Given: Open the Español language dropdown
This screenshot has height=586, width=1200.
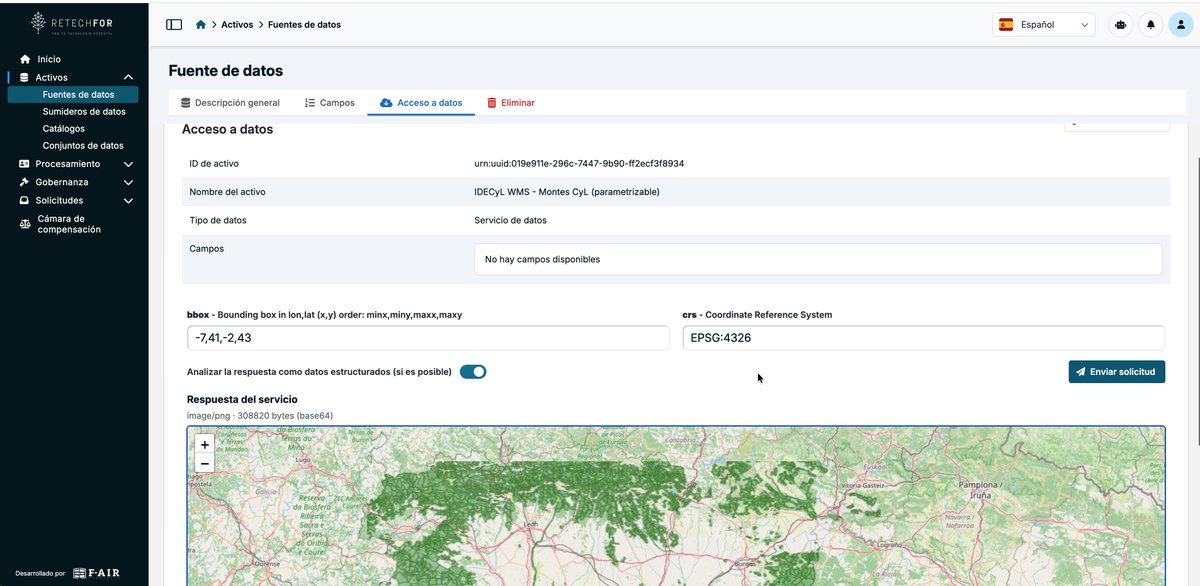Looking at the screenshot, I should pyautogui.click(x=1043, y=24).
